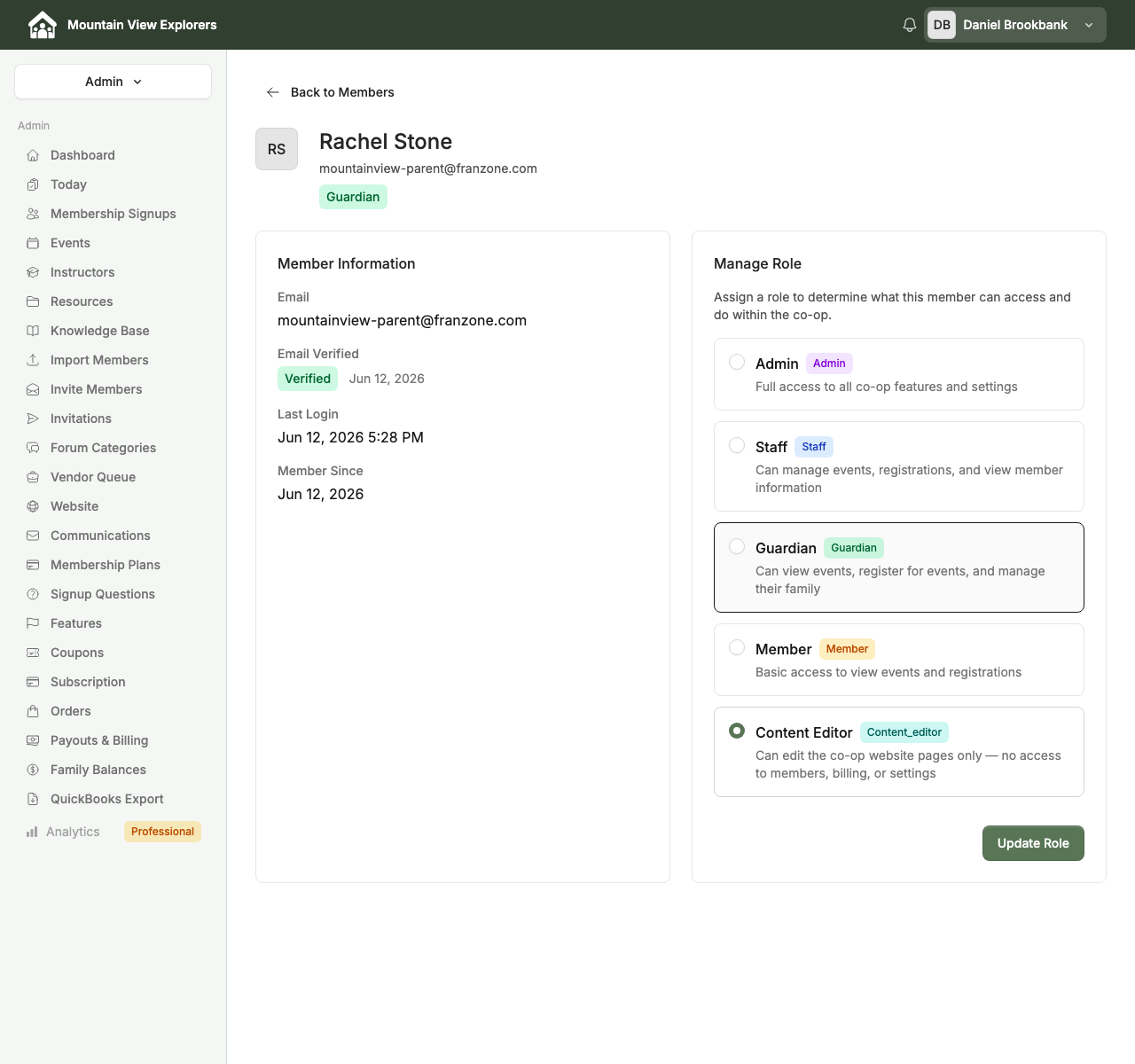Click the Manage Role heading
Screen dimensions: 1135x1064
click(757, 263)
